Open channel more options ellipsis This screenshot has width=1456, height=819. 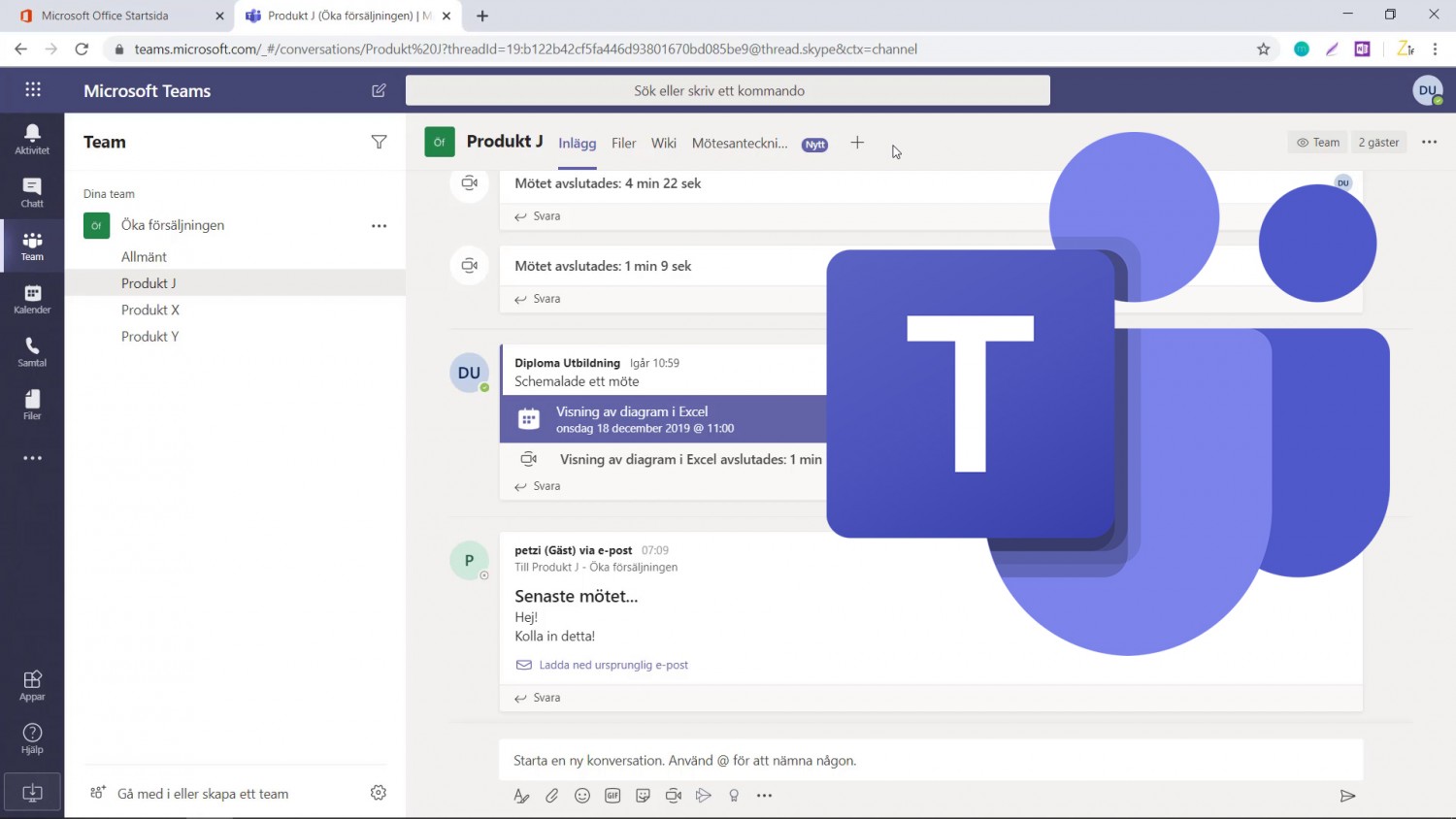1429,142
